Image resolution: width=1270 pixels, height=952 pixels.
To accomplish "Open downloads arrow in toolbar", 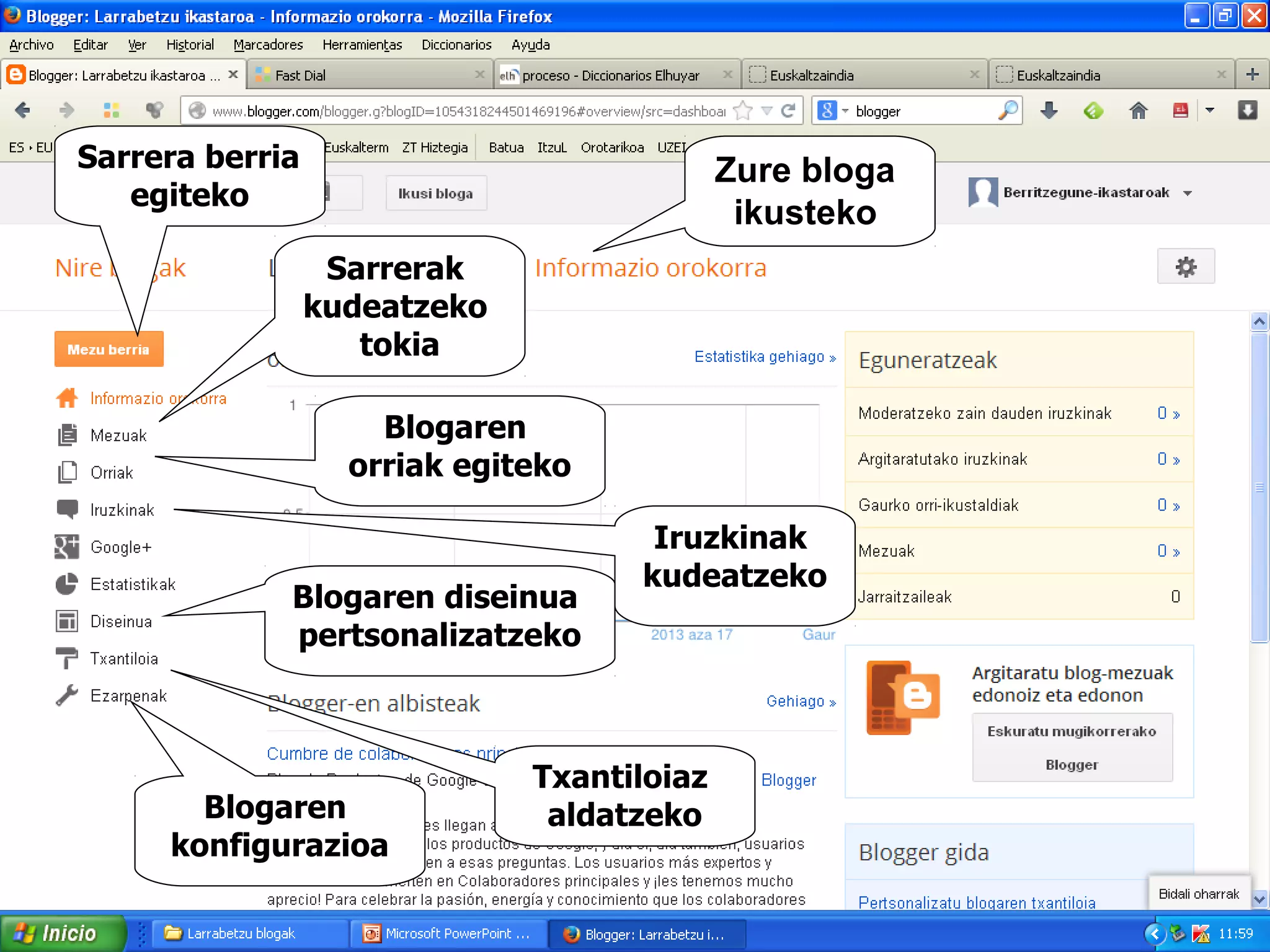I will (1049, 110).
